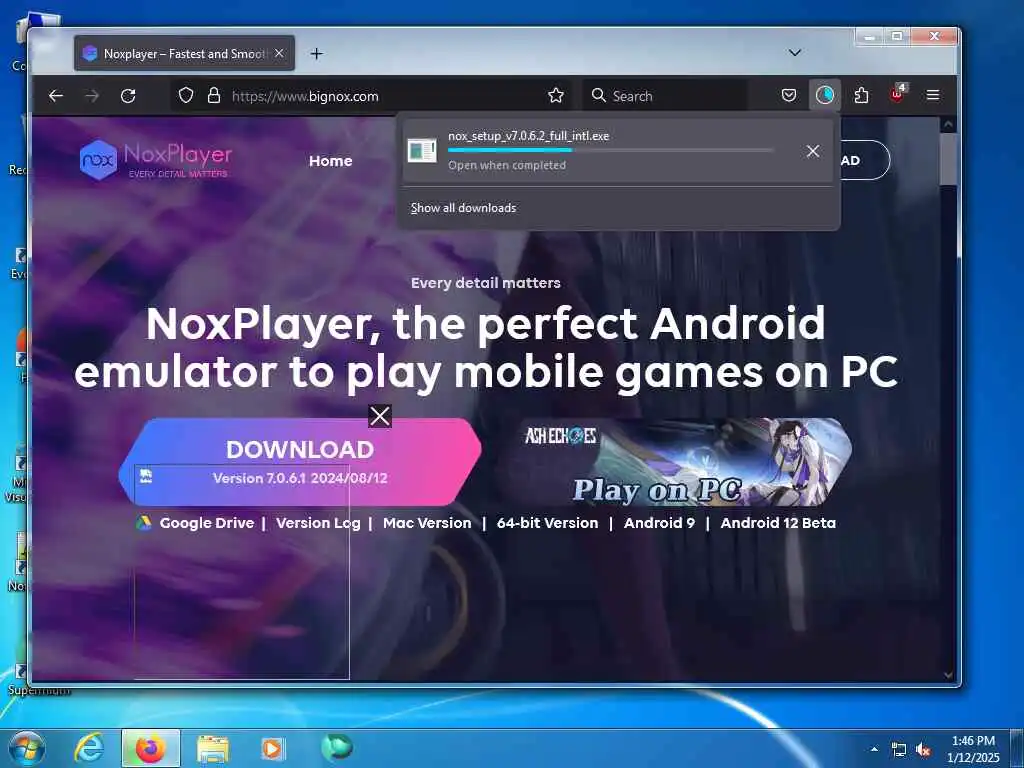1024x768 pixels.
Task: Click the page scrollbar down arrow
Action: 948,675
